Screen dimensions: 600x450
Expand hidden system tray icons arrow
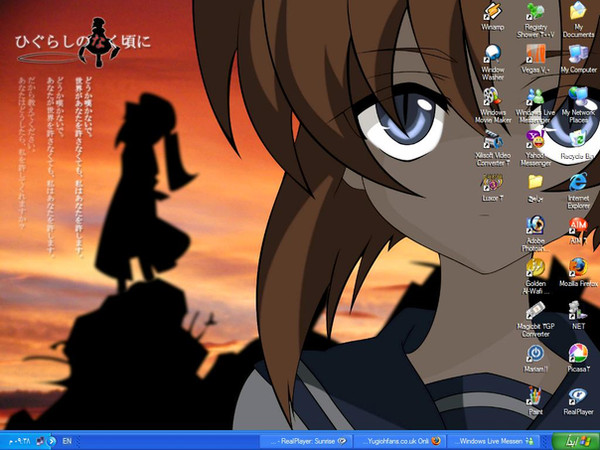52,441
